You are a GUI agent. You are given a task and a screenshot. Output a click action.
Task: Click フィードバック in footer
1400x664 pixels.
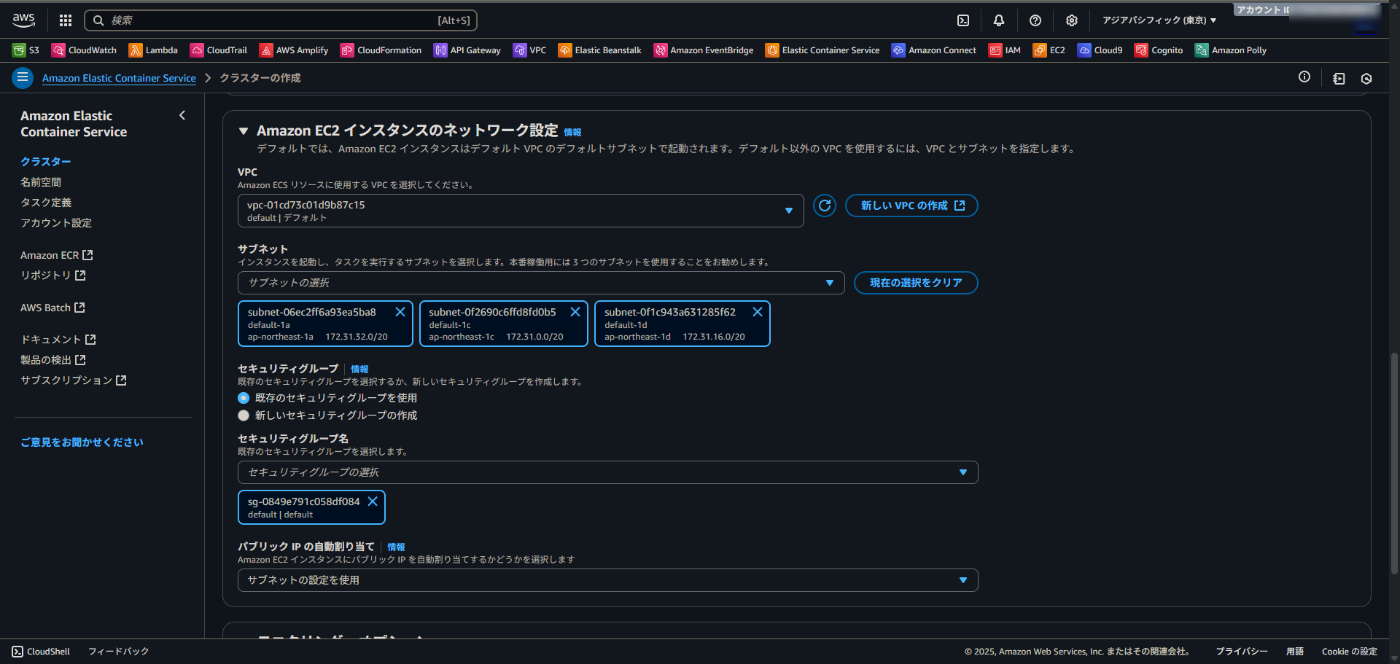tap(118, 651)
